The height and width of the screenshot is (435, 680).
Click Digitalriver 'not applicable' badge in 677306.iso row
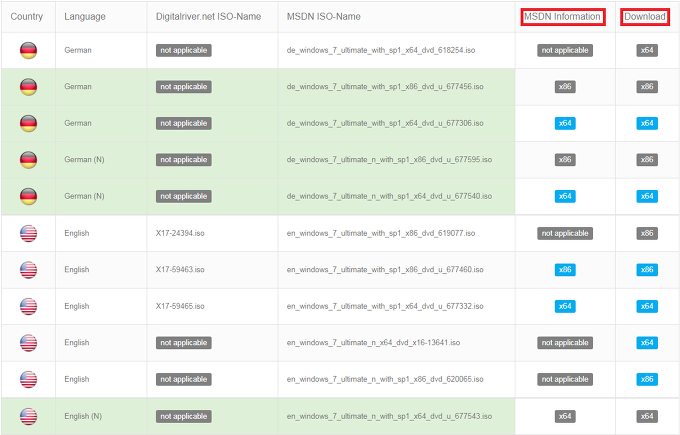184,123
